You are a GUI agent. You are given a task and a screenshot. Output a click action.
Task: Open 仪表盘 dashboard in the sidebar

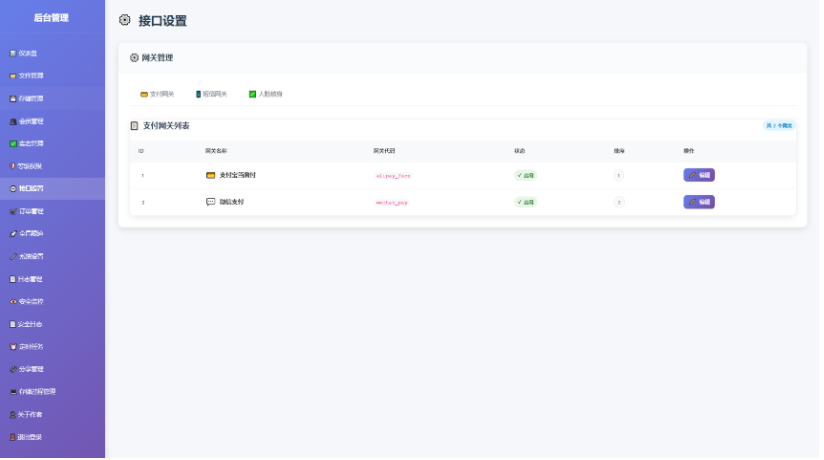tap(28, 53)
